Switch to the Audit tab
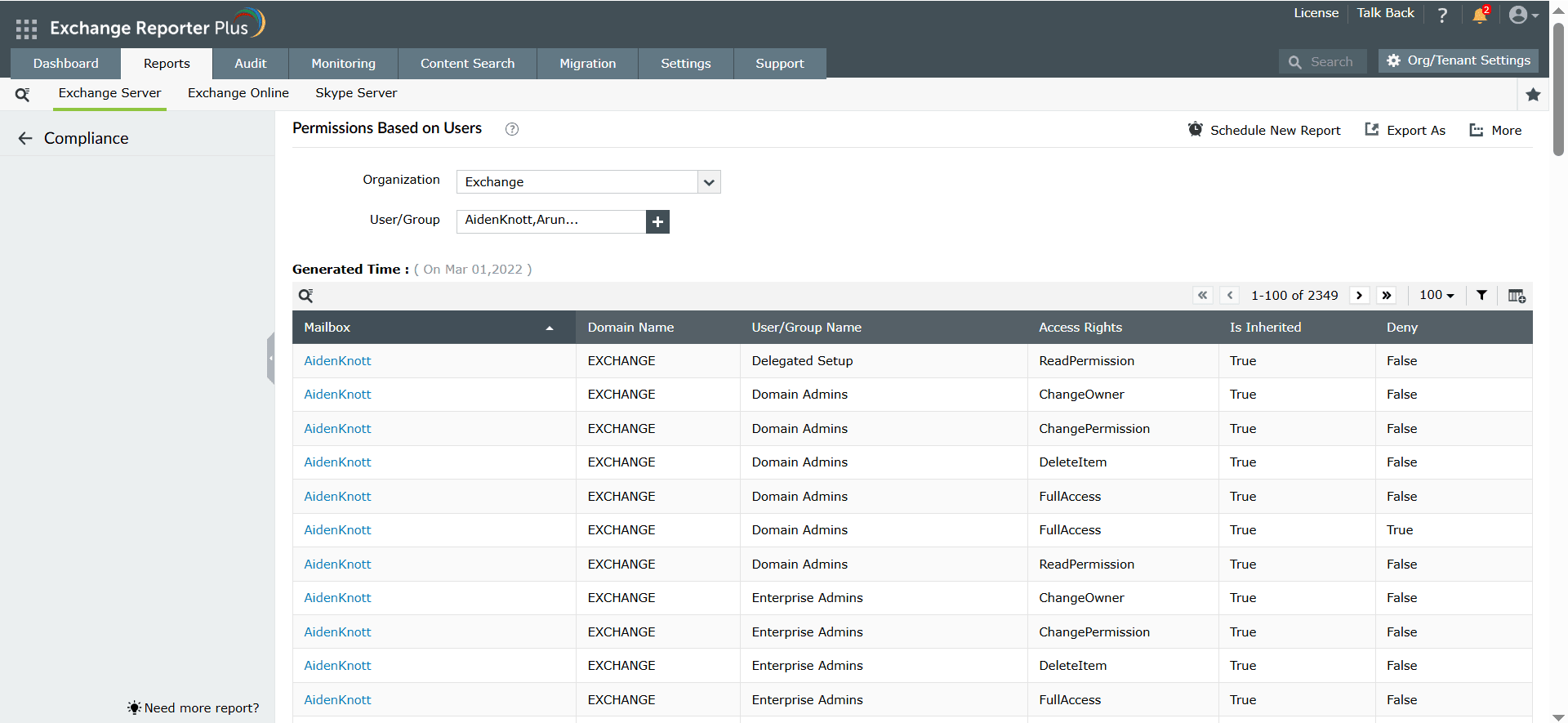 250,64
